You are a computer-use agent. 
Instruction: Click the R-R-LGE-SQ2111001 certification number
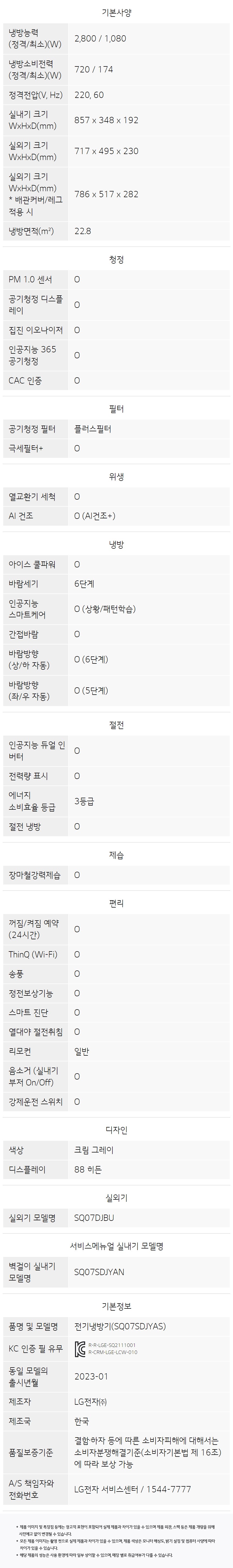point(112,1345)
